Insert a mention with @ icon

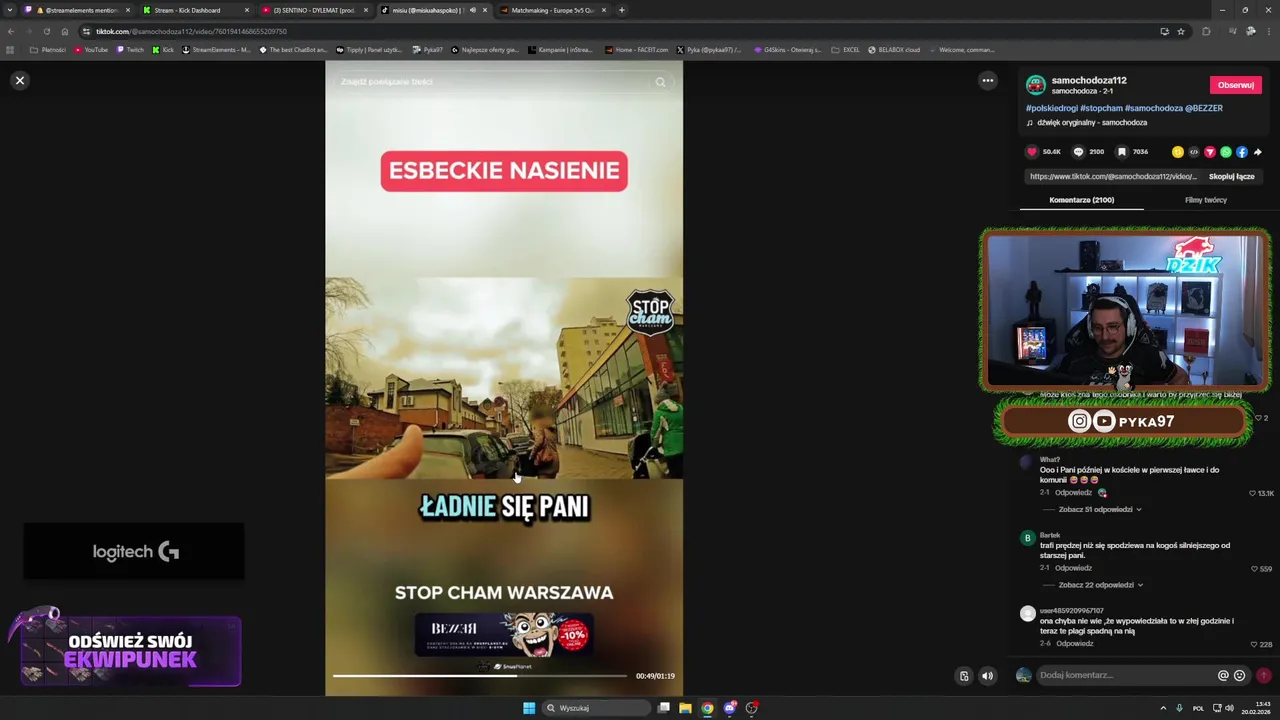point(1223,675)
